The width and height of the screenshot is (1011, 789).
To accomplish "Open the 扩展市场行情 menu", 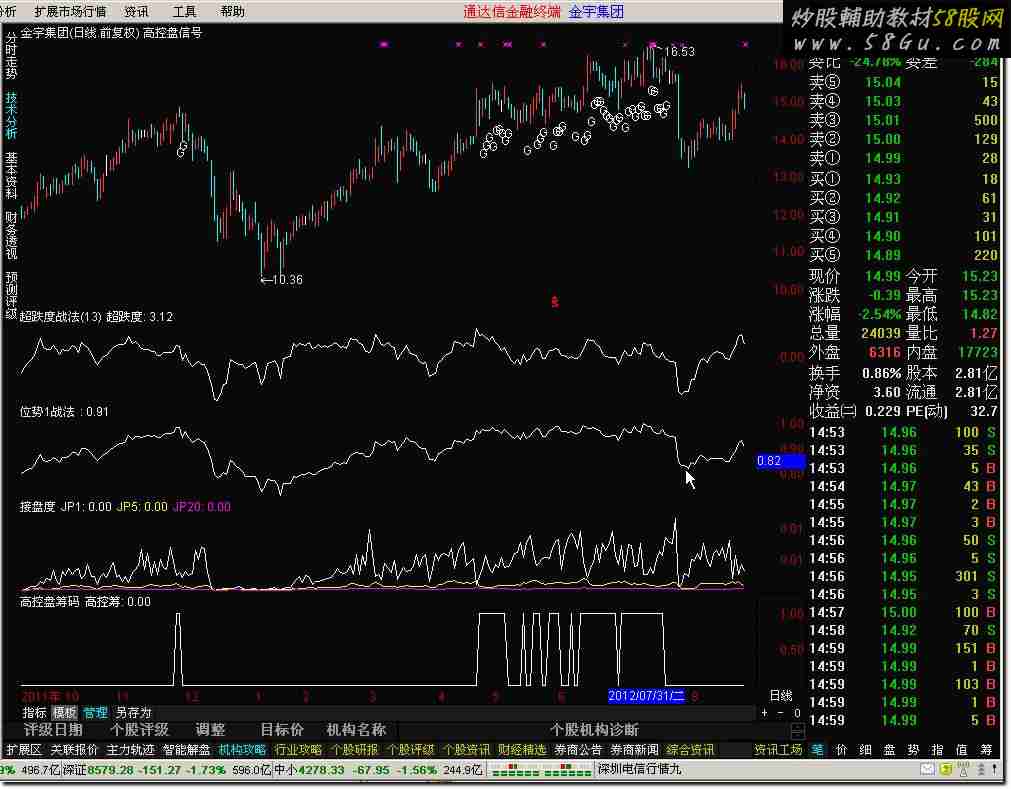I will click(70, 12).
